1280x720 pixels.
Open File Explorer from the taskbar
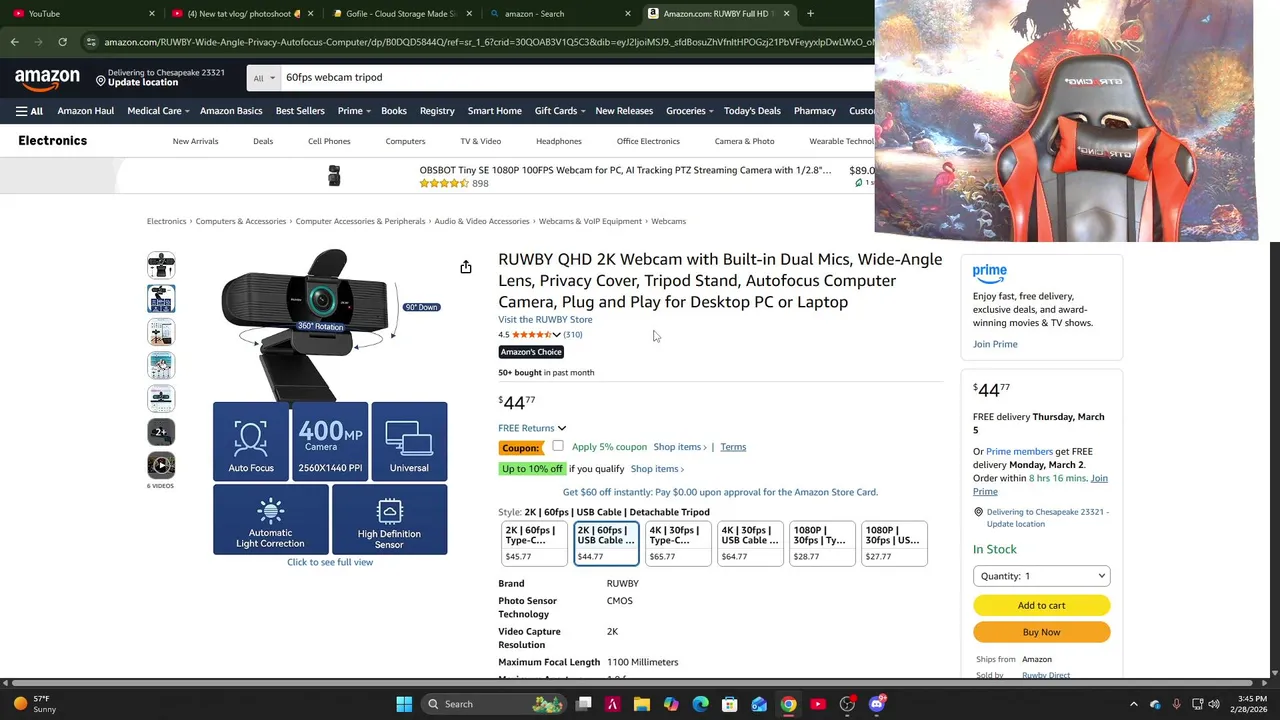click(x=642, y=704)
